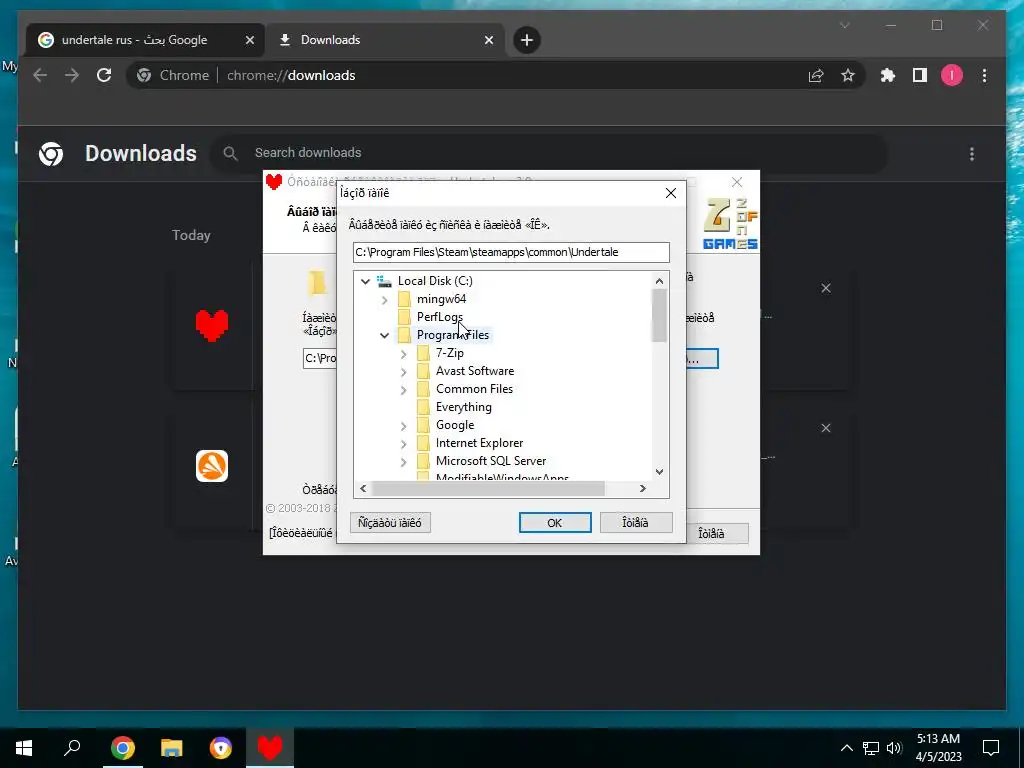Click installer's bottom-right cancel button
1024x768 pixels.
pyautogui.click(x=712, y=534)
